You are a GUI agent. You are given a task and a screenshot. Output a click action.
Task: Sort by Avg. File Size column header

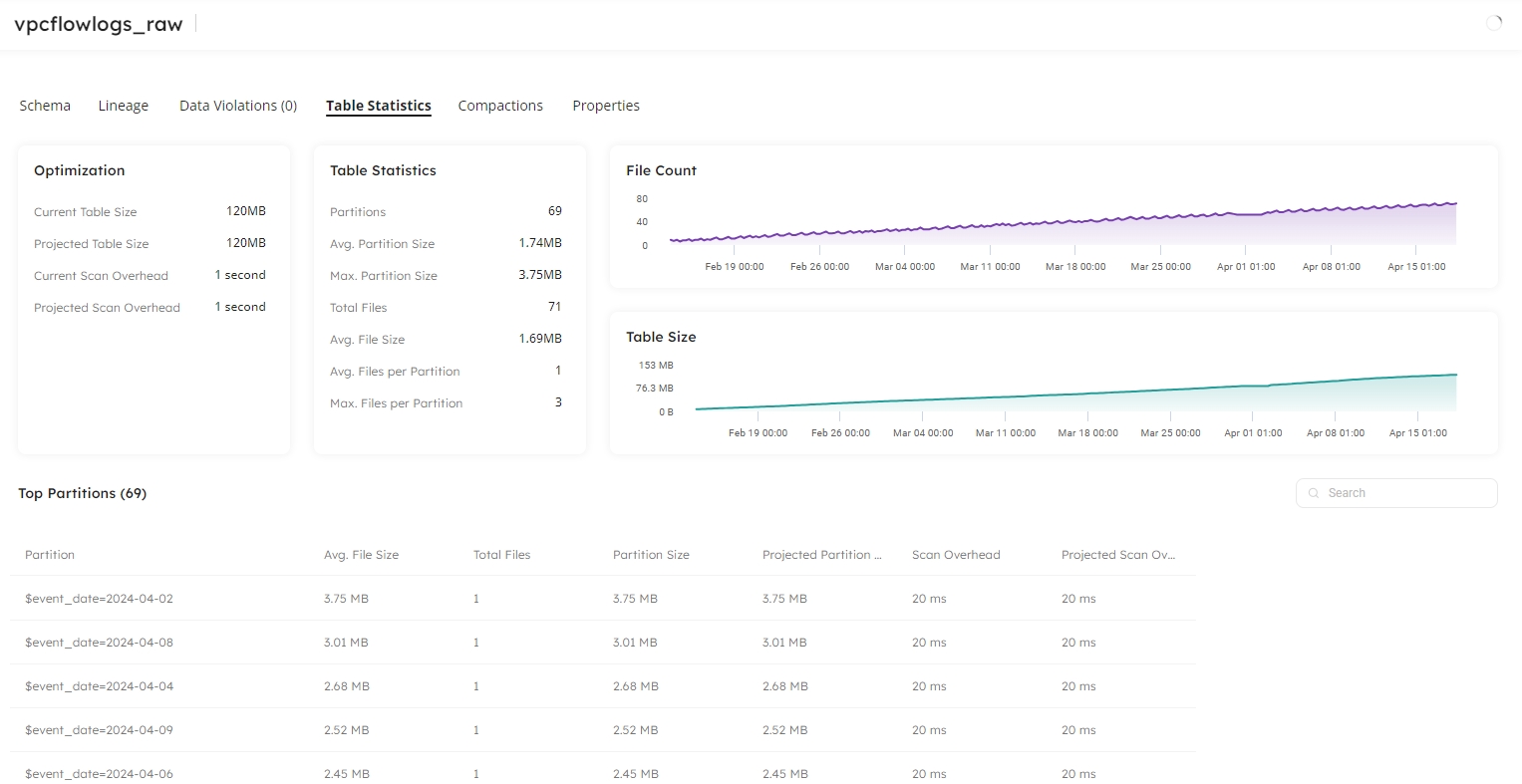(361, 555)
